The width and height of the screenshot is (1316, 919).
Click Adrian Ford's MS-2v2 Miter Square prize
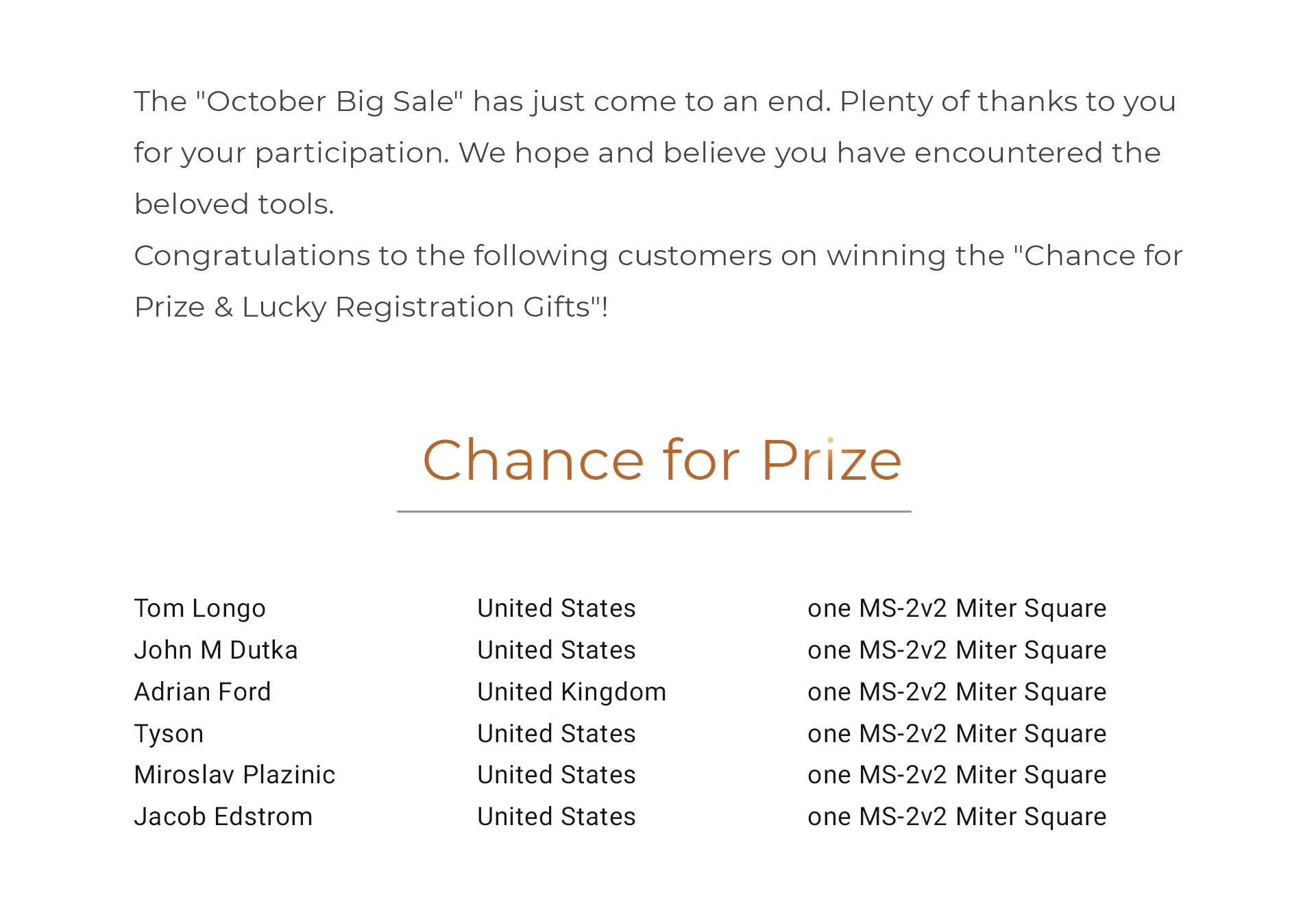957,692
